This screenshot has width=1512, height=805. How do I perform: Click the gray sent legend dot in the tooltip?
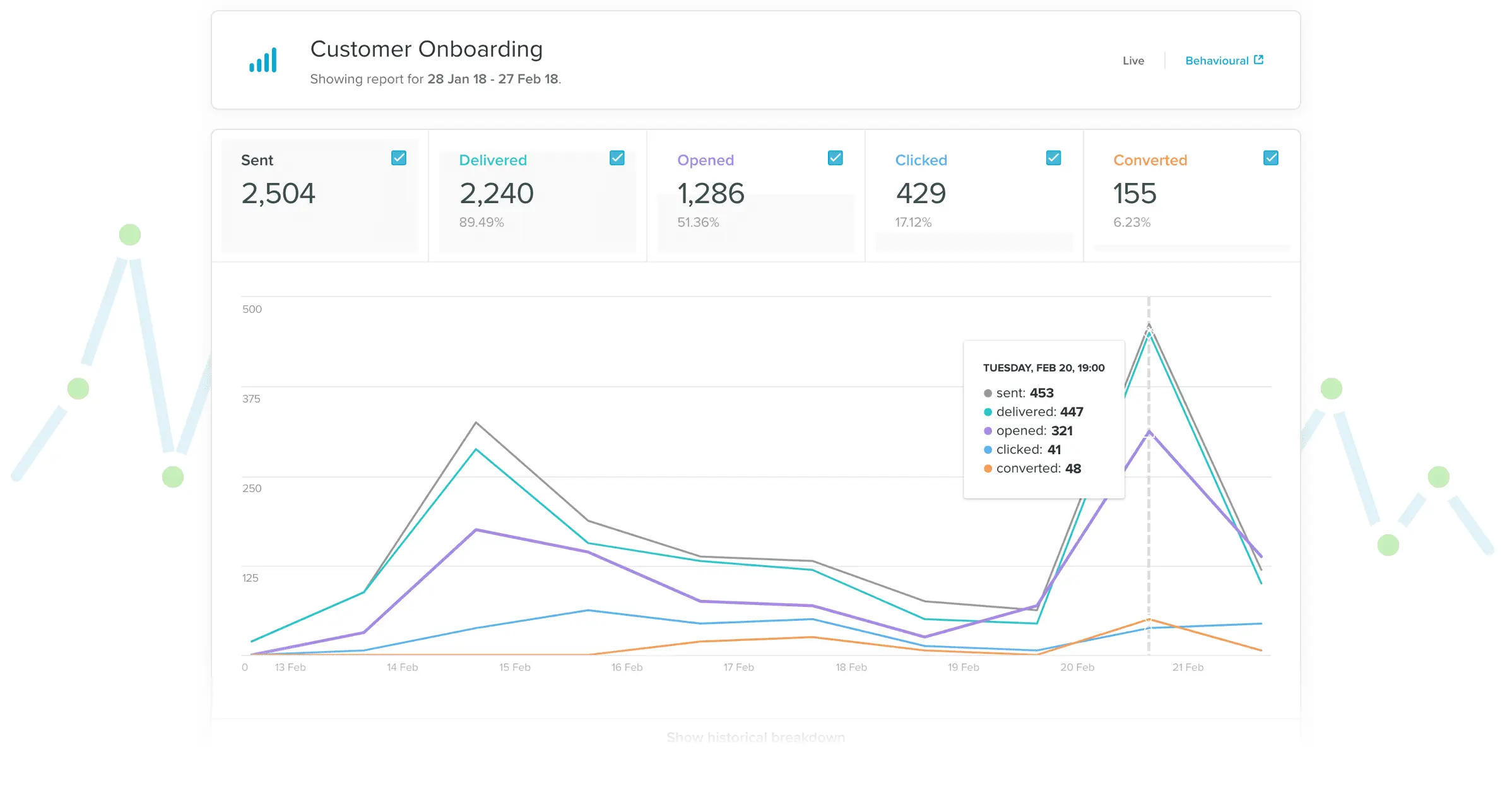point(987,392)
